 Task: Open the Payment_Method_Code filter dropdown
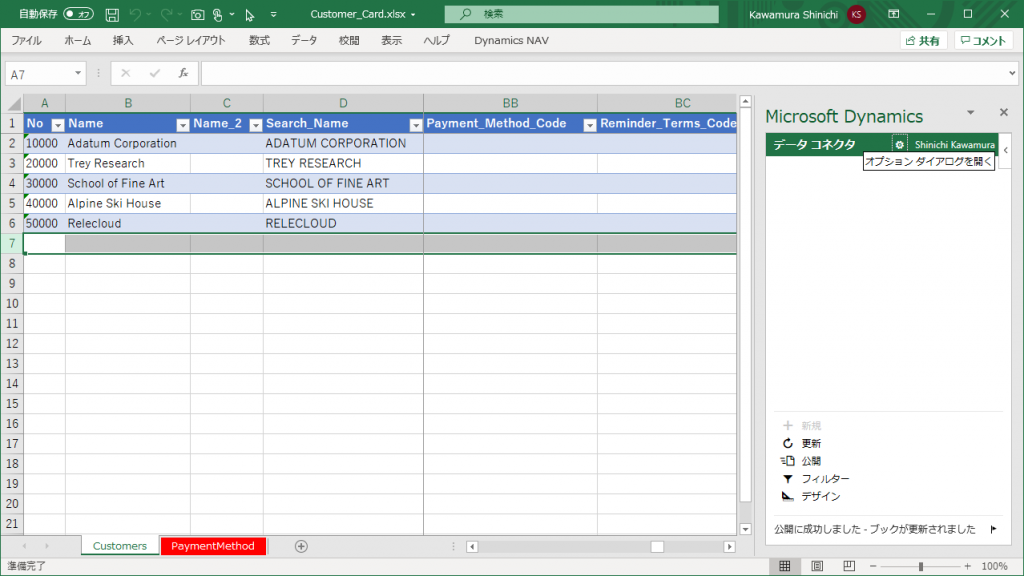pos(590,125)
